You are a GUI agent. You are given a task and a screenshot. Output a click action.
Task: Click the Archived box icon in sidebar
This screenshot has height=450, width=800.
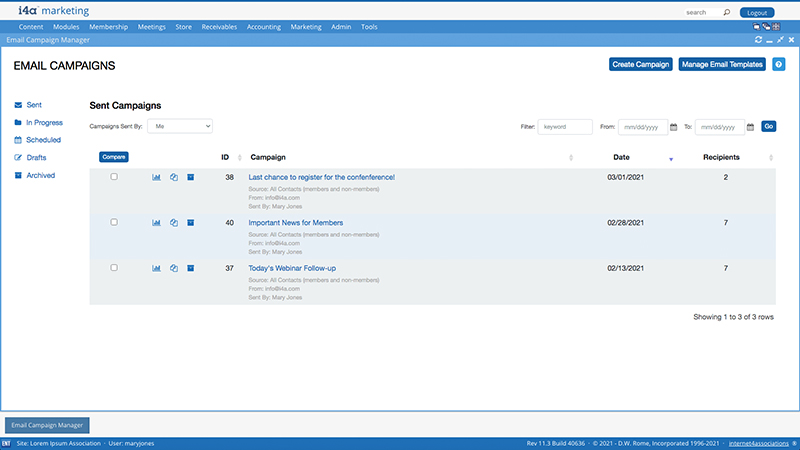[x=18, y=175]
